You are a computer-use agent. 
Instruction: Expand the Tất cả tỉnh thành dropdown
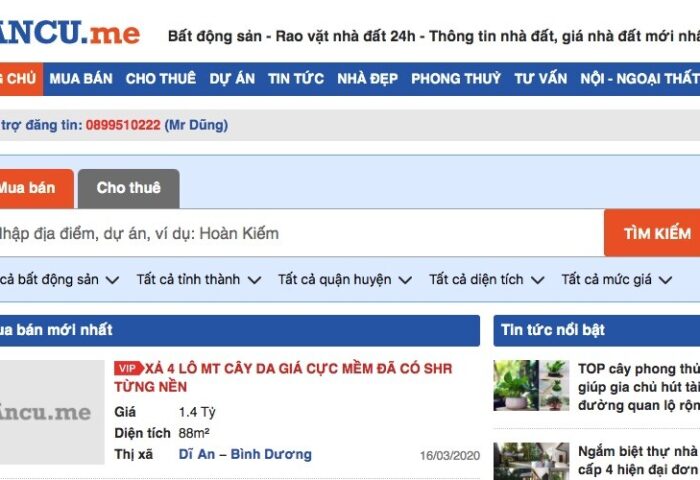pyautogui.click(x=199, y=280)
